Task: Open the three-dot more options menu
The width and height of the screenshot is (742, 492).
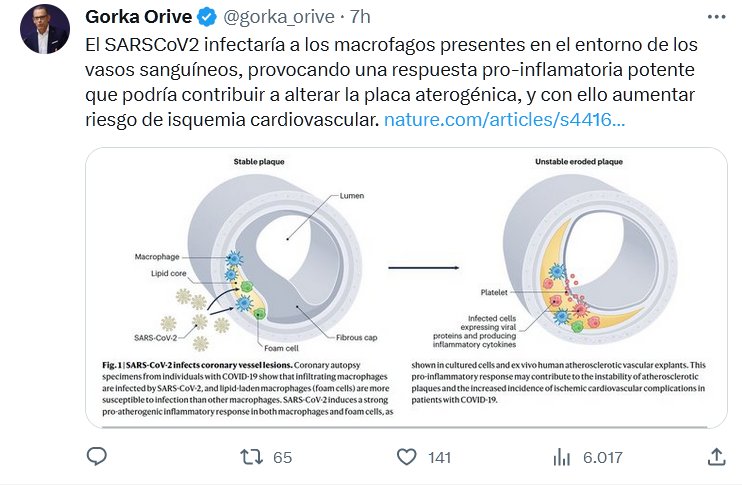Action: pos(716,17)
